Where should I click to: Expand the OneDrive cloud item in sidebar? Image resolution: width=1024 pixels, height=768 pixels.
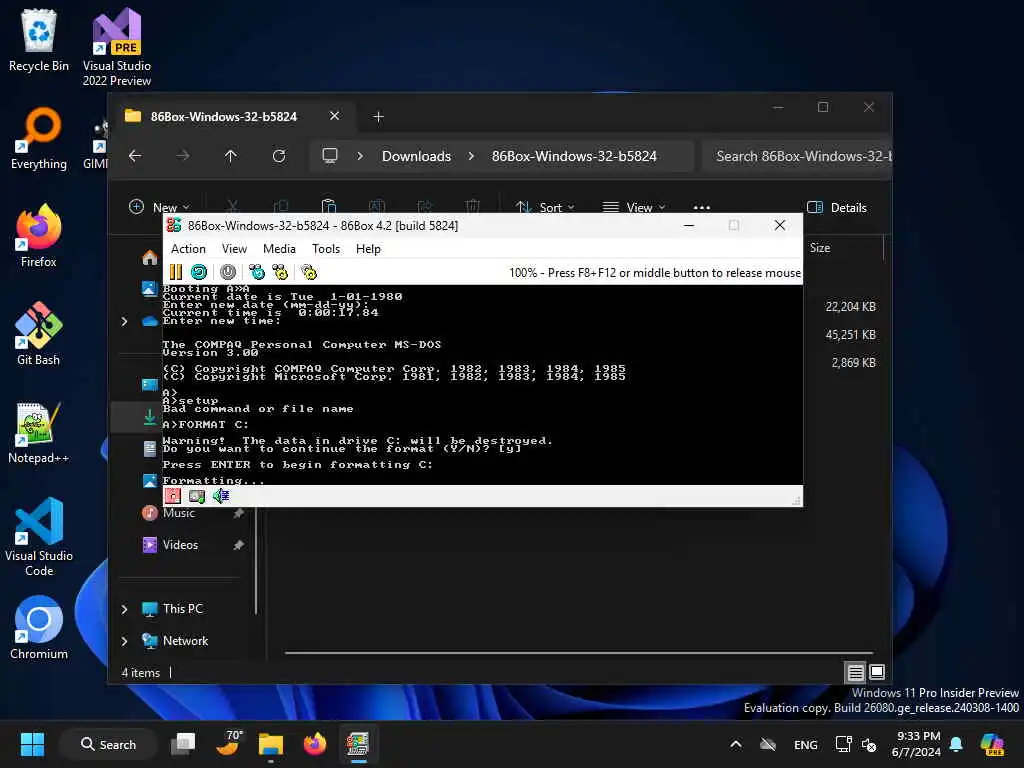point(124,321)
